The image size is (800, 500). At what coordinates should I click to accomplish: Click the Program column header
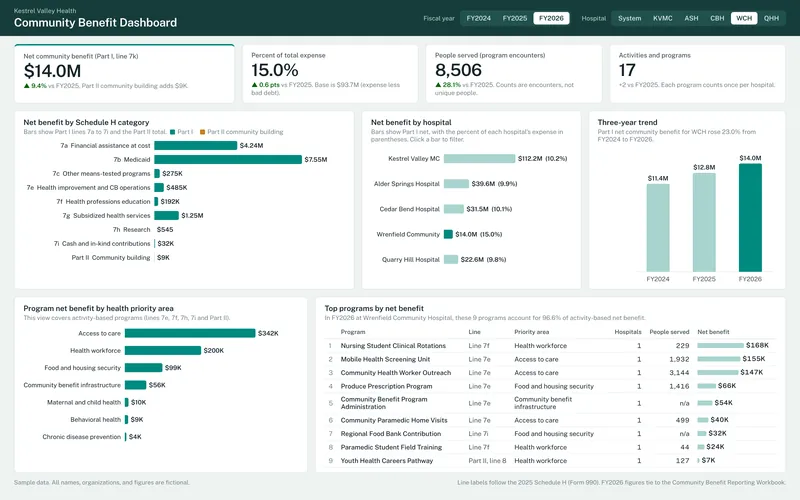[353, 332]
